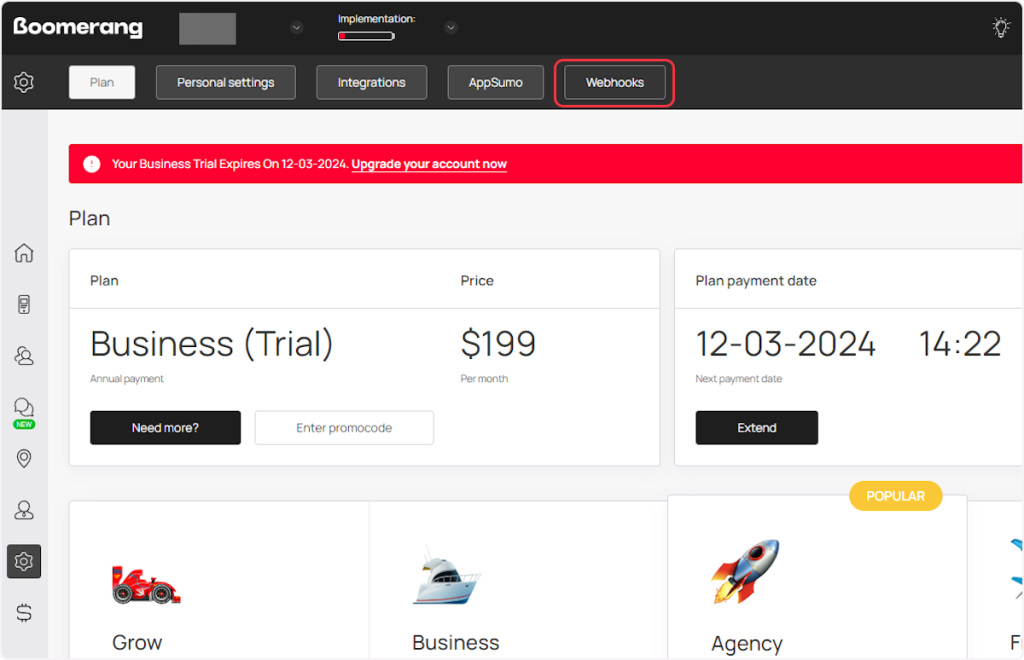The height and width of the screenshot is (660, 1024).
Task: Open the customers icon in sidebar
Action: click(24, 356)
